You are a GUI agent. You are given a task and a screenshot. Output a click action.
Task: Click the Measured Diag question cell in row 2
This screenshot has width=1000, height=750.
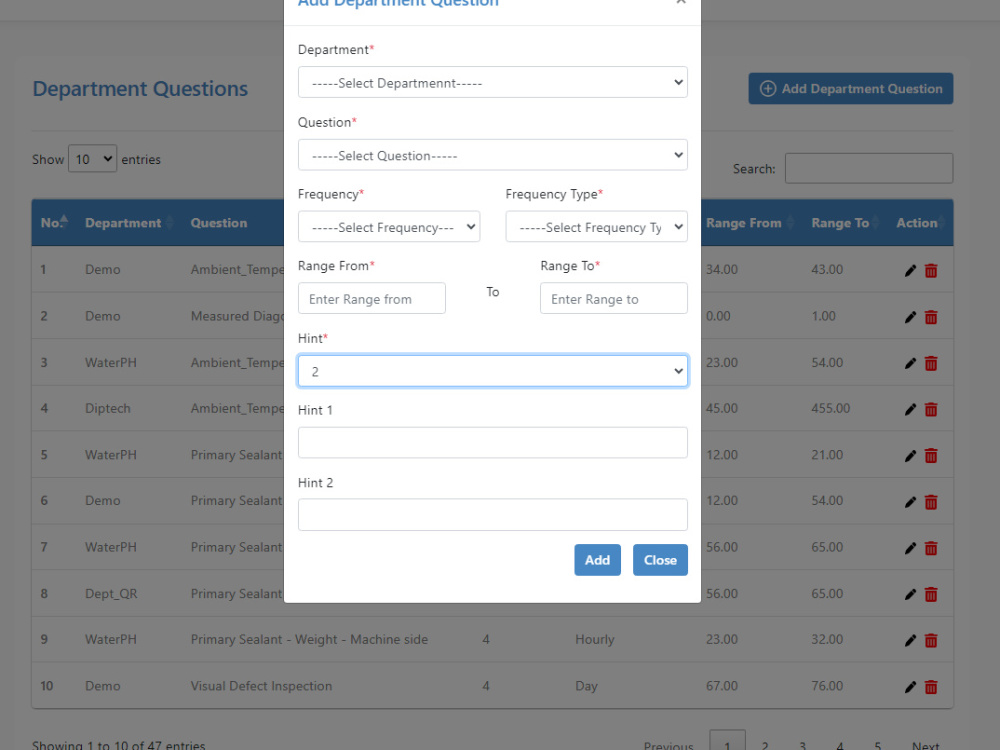click(237, 316)
